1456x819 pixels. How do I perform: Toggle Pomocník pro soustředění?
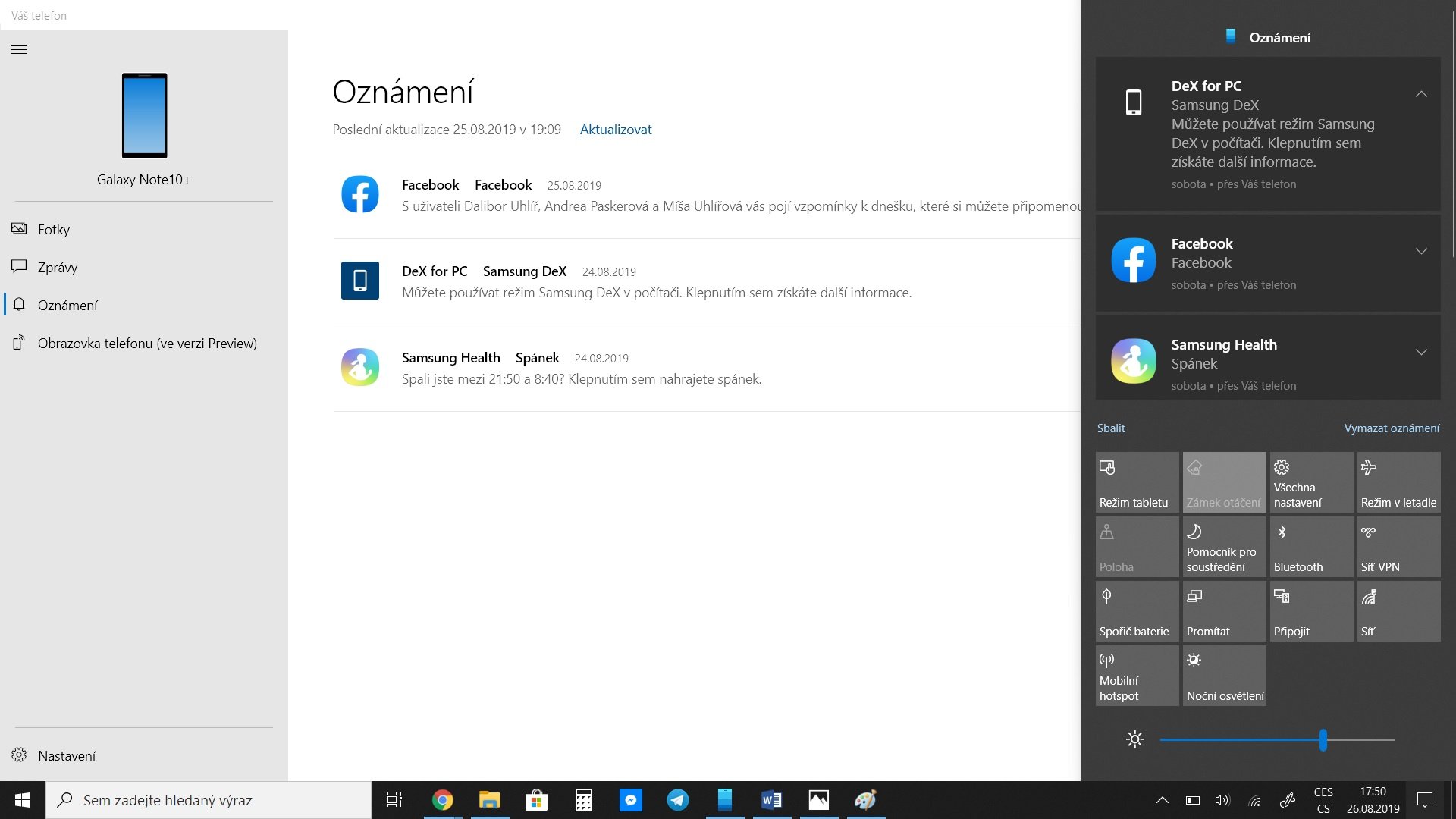click(x=1225, y=547)
